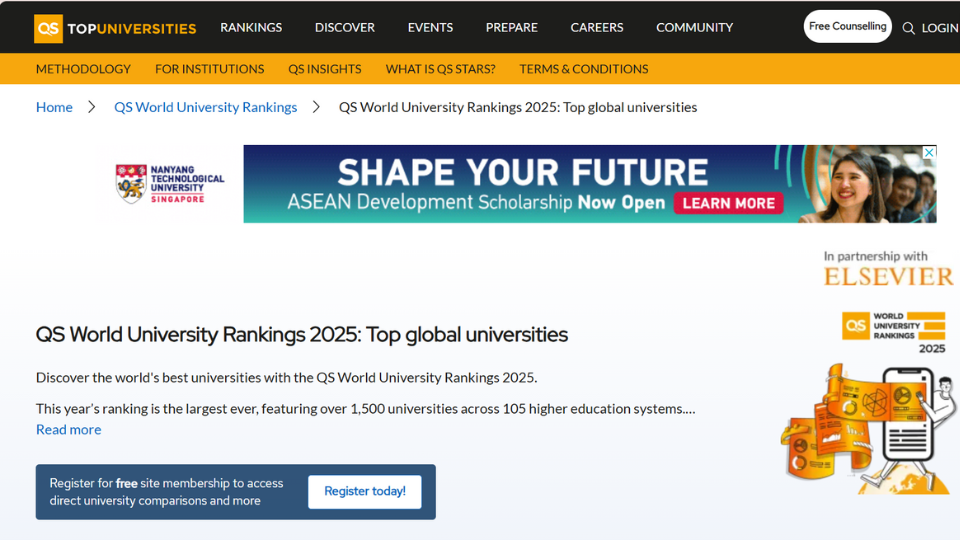Screen dimensions: 960x540
Task: Click the Elsevier partner logo
Action: (888, 276)
